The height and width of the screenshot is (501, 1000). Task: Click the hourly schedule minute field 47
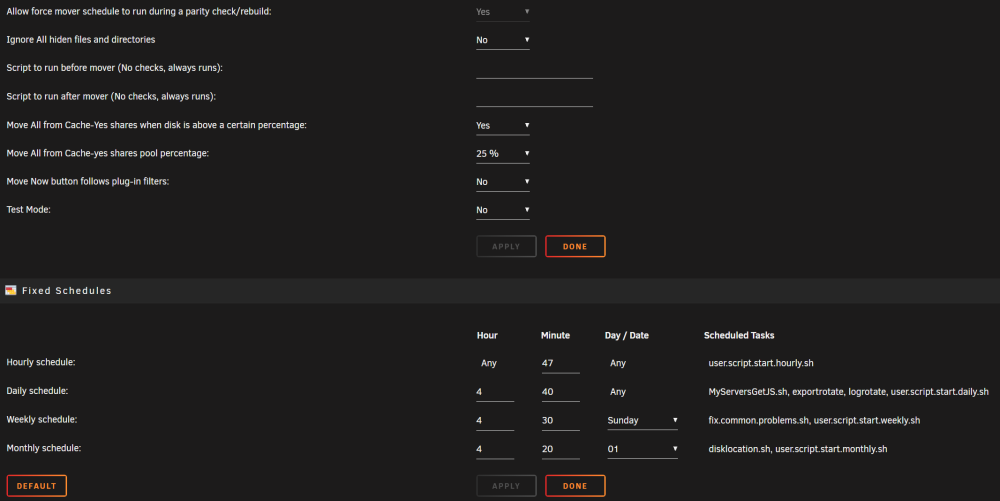click(x=560, y=363)
